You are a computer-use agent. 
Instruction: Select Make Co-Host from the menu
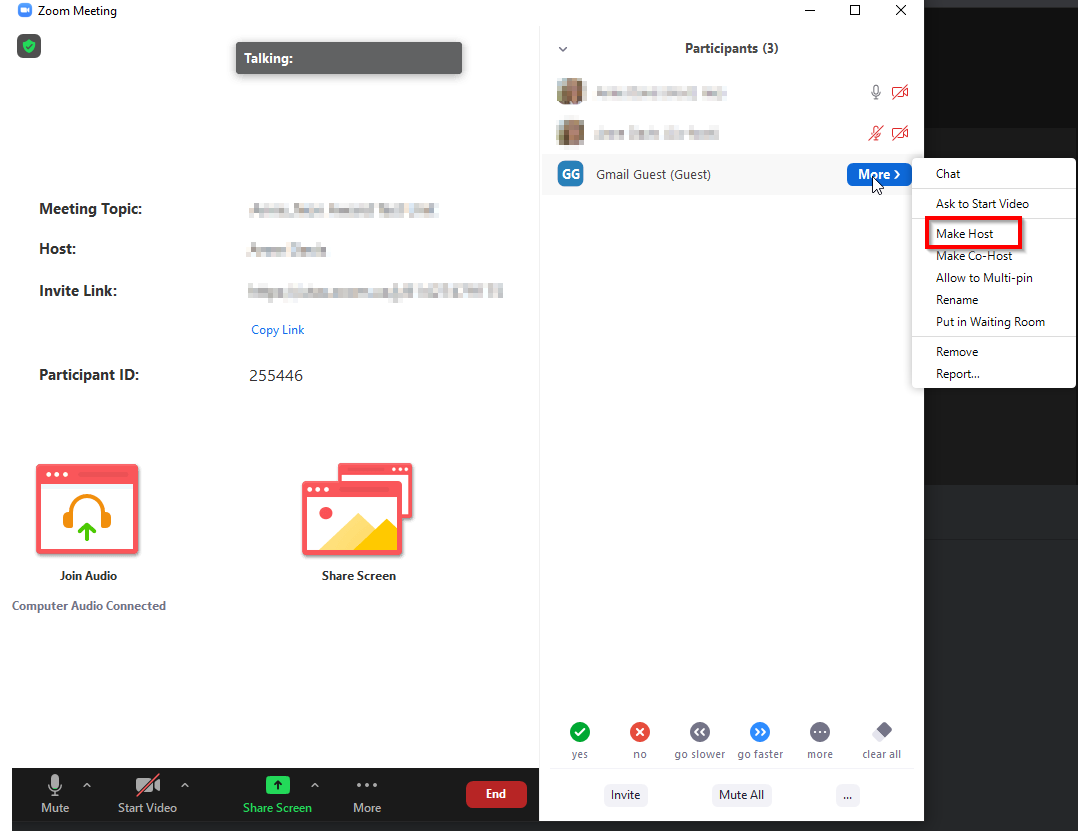click(993, 256)
